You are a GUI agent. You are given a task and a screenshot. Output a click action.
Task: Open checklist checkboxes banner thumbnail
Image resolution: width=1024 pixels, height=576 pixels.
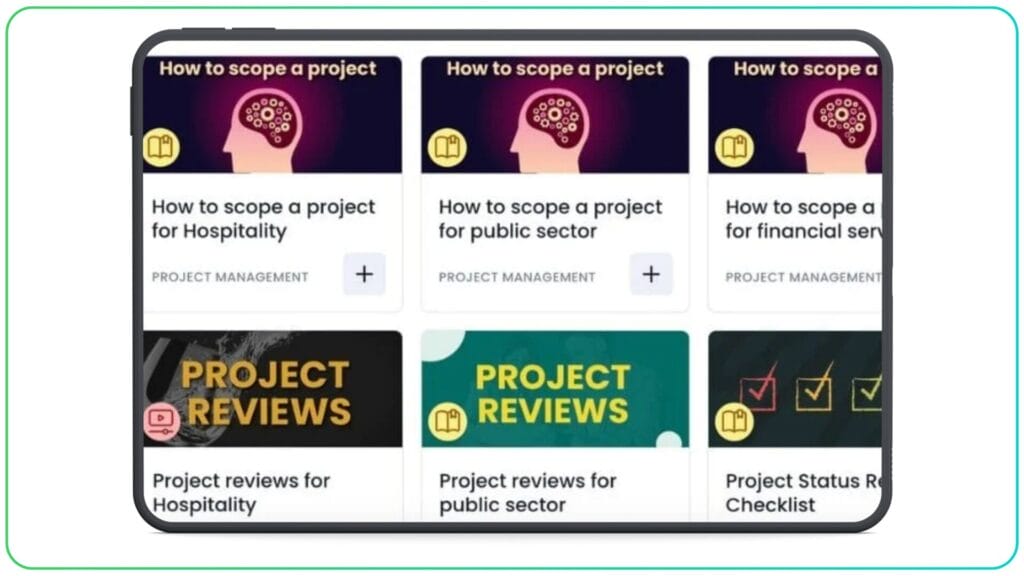pyautogui.click(x=795, y=389)
